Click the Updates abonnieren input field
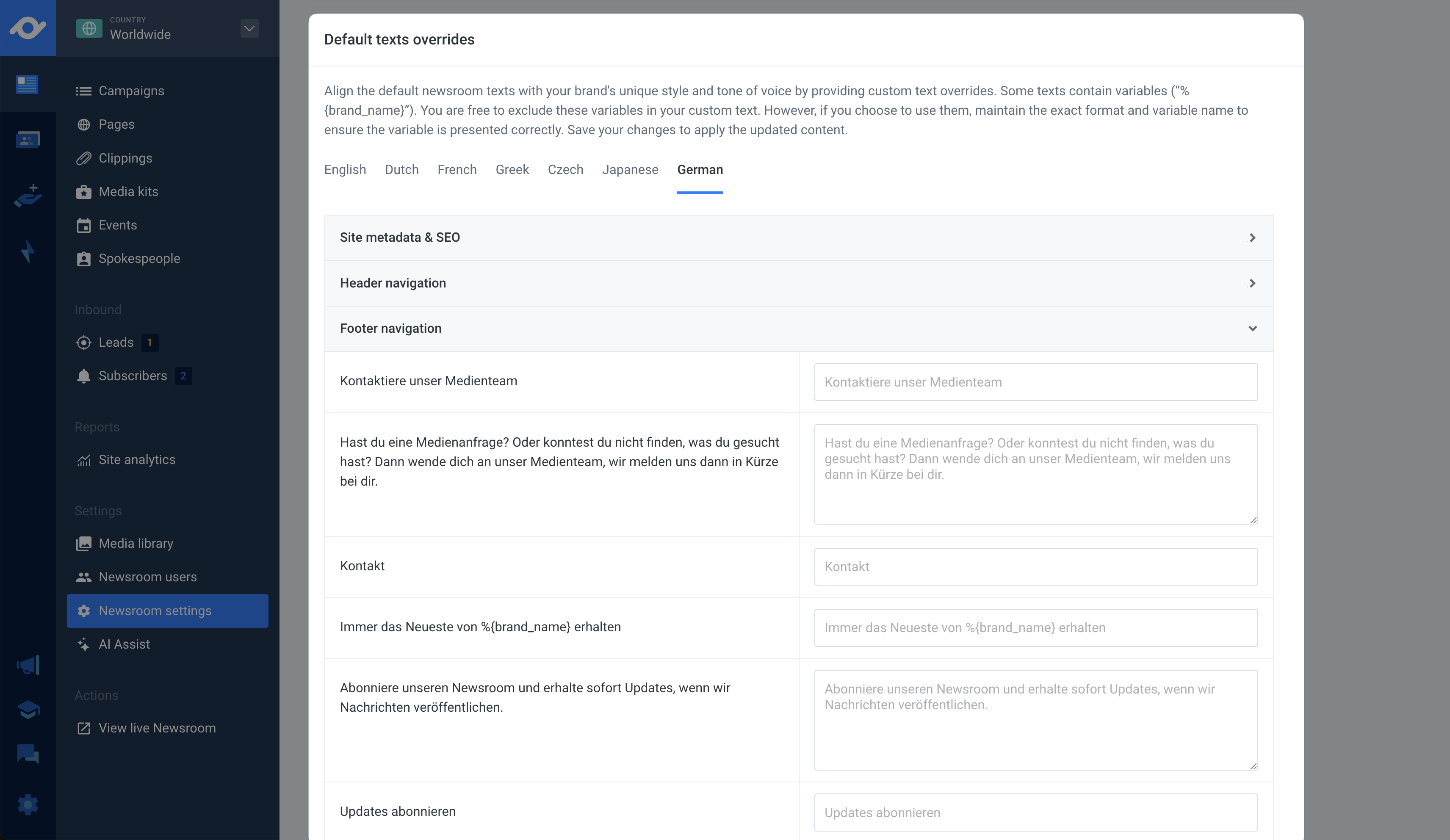The width and height of the screenshot is (1450, 840). 1035,812
